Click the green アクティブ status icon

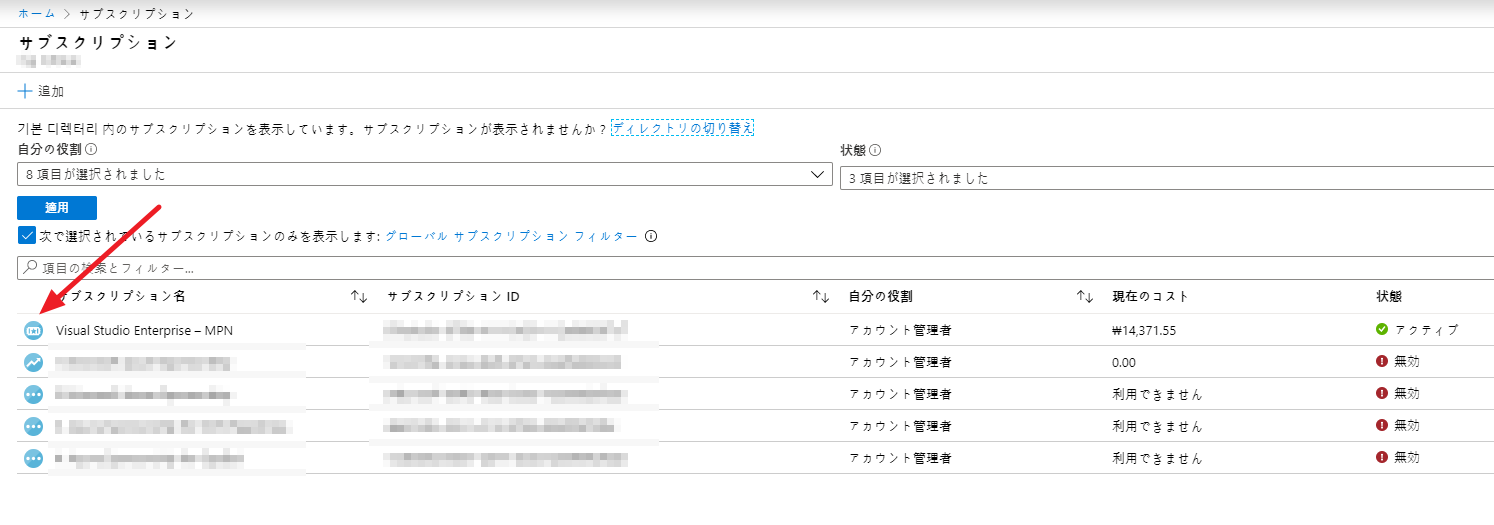tap(1382, 329)
